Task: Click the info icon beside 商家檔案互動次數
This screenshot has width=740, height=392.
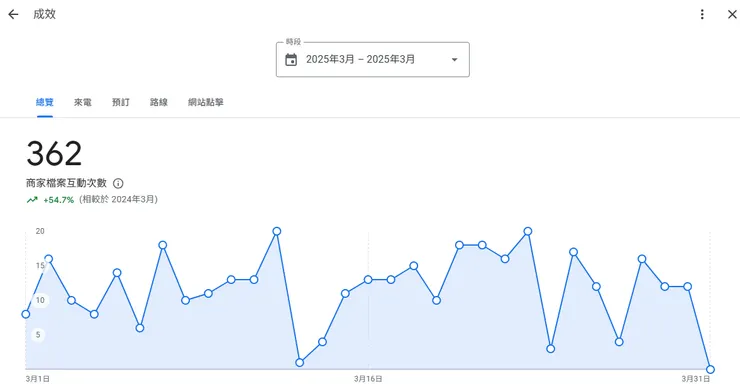Action: (118, 183)
